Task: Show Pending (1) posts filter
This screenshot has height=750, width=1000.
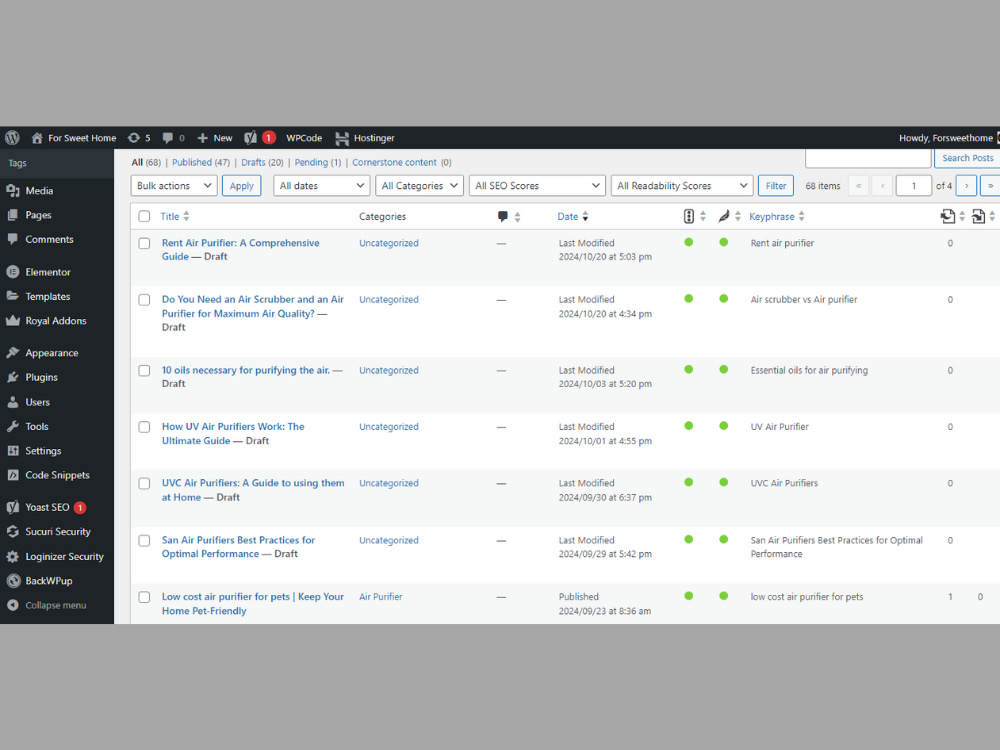Action: click(x=318, y=162)
